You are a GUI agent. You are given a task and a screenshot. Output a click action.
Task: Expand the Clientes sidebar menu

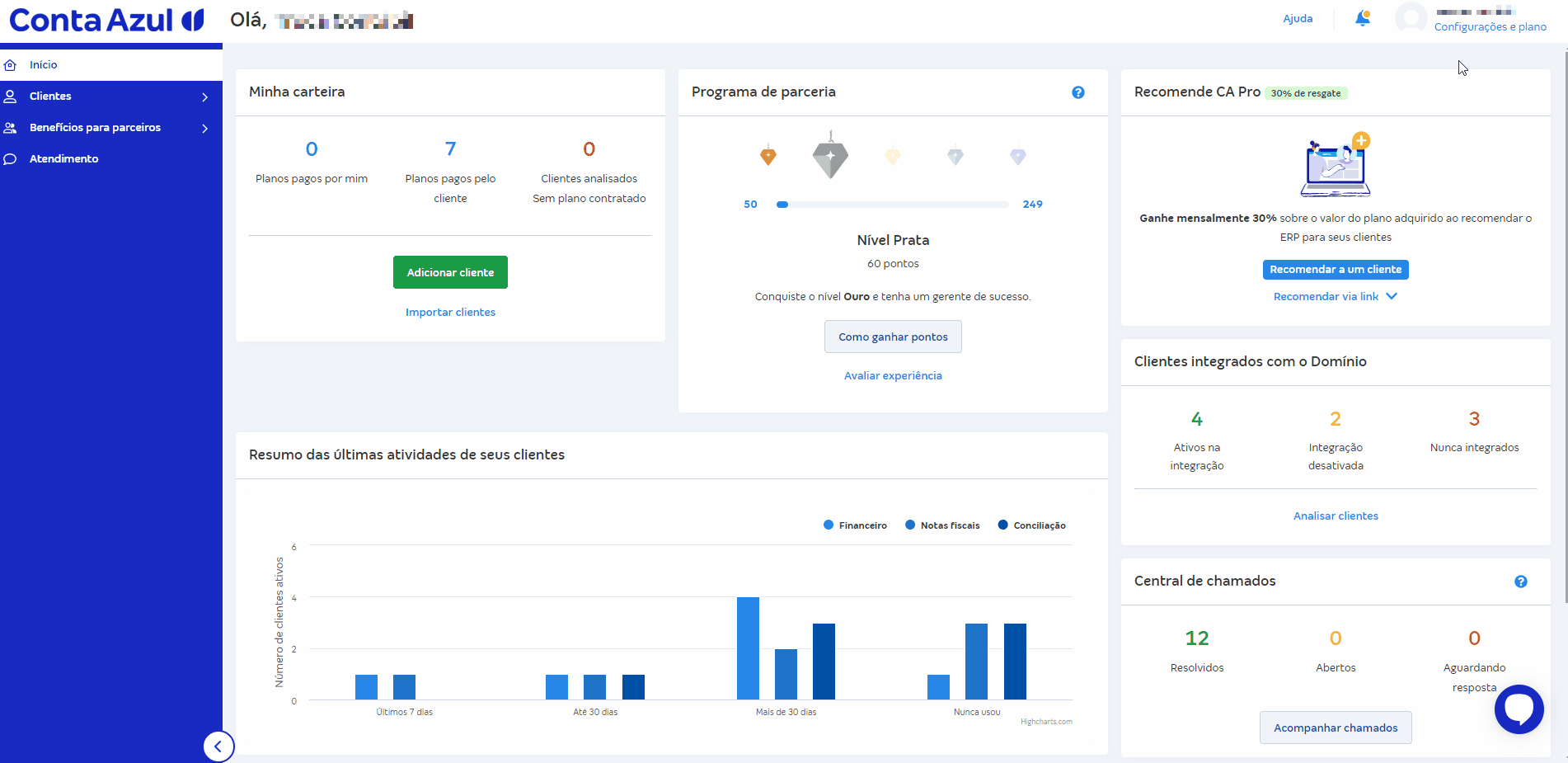click(x=111, y=97)
